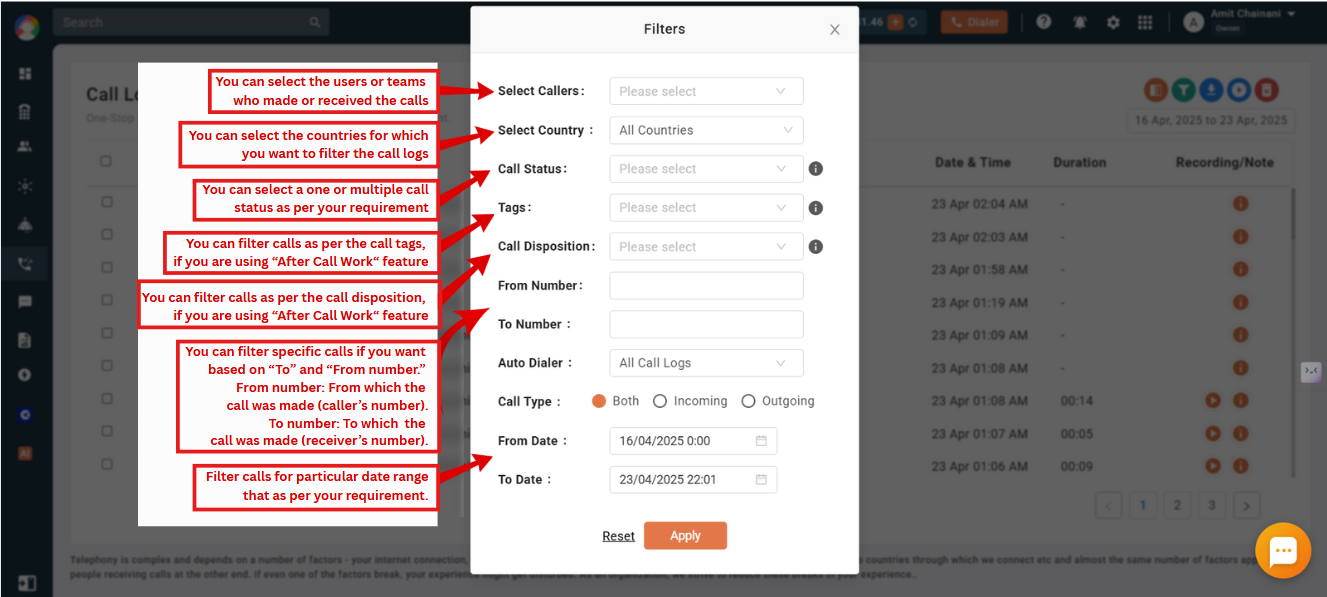Open the Dashboard icon in the left sidebar
This screenshot has width=1327, height=597.
(25, 74)
